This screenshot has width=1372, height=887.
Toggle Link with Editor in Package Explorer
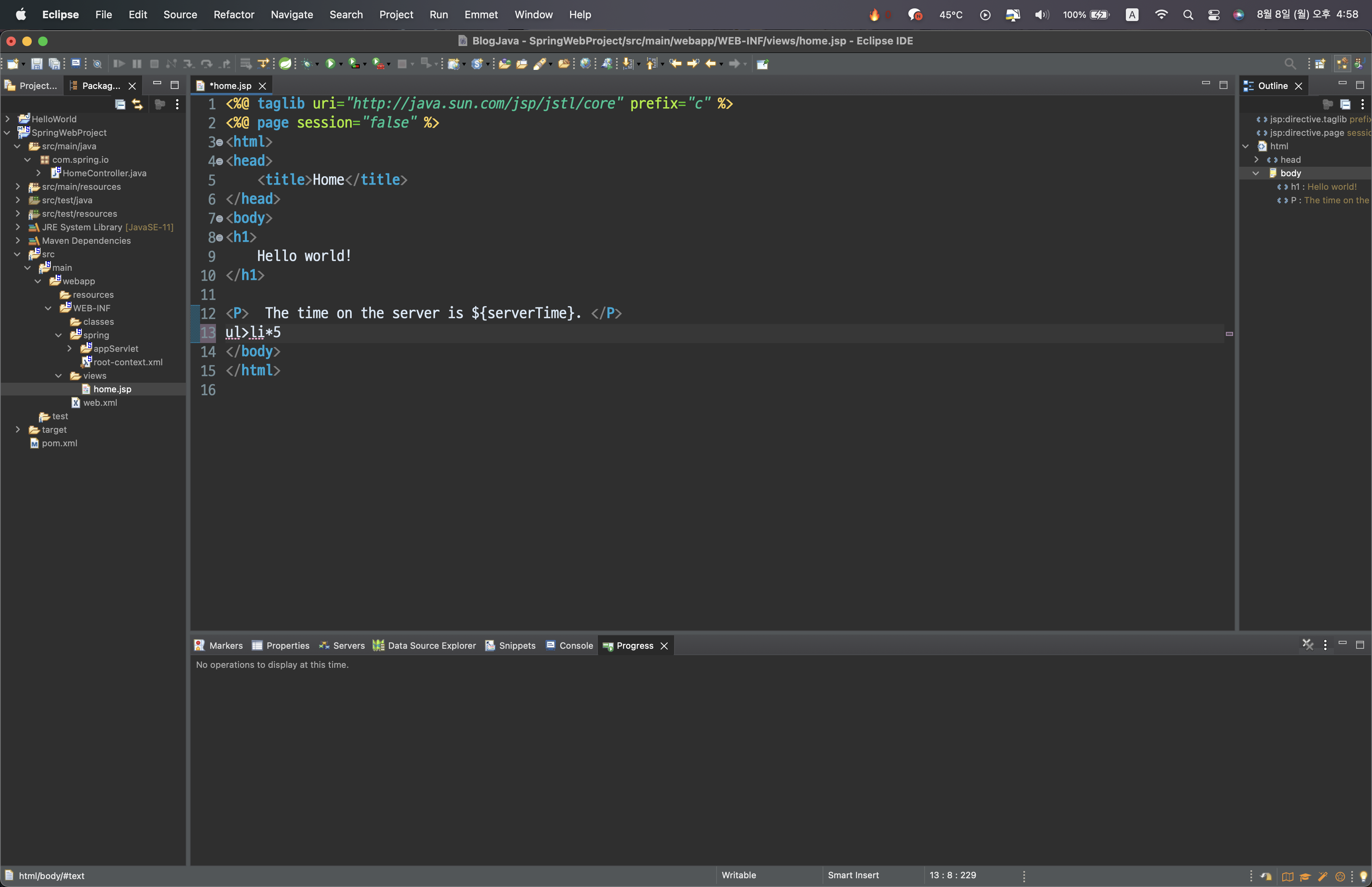pos(137,104)
